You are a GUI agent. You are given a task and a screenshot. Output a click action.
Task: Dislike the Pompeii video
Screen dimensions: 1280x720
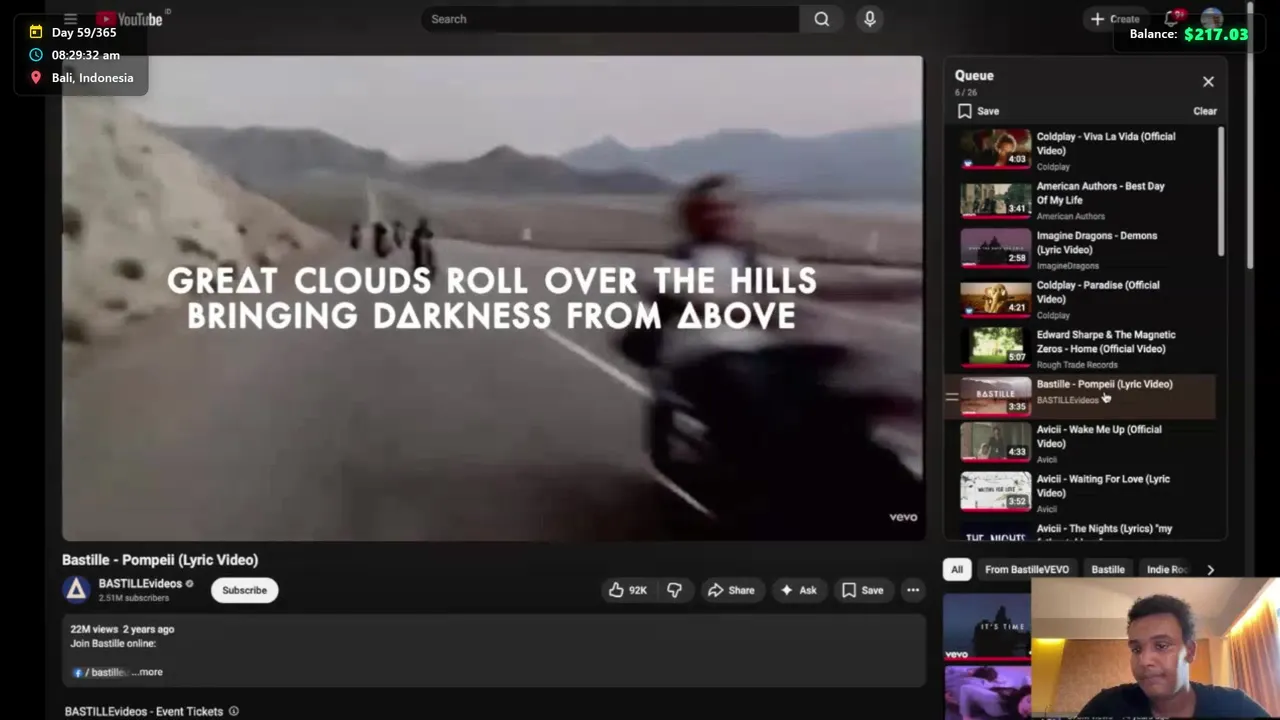click(x=674, y=590)
